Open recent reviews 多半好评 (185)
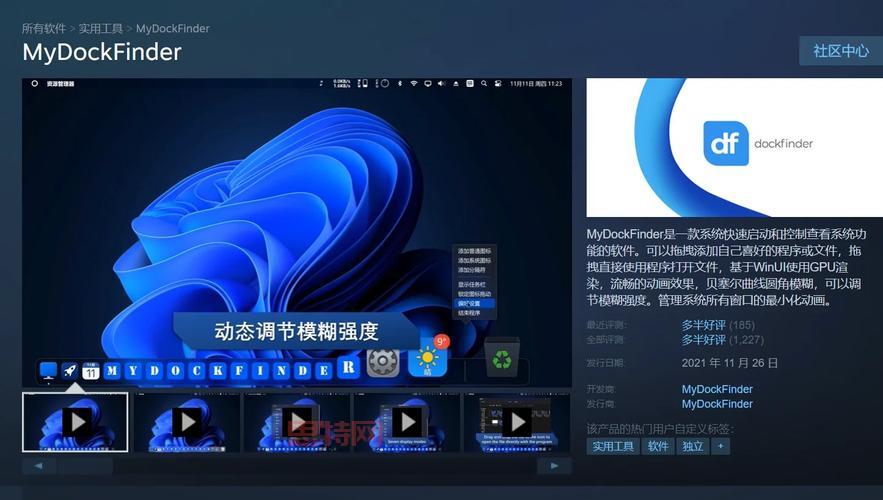This screenshot has width=883, height=500. tap(718, 325)
